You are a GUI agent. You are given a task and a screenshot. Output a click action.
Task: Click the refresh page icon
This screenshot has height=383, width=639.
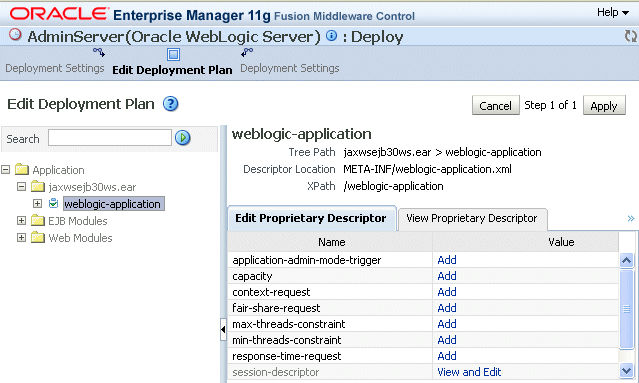click(x=631, y=36)
